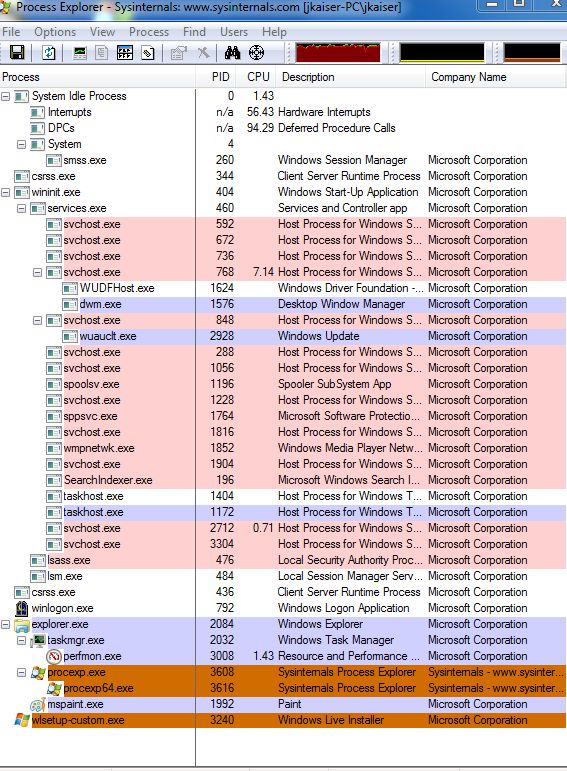Screen dimensions: 567x771
Task: Select the wmpnetwk.exe row
Action: click(283, 448)
